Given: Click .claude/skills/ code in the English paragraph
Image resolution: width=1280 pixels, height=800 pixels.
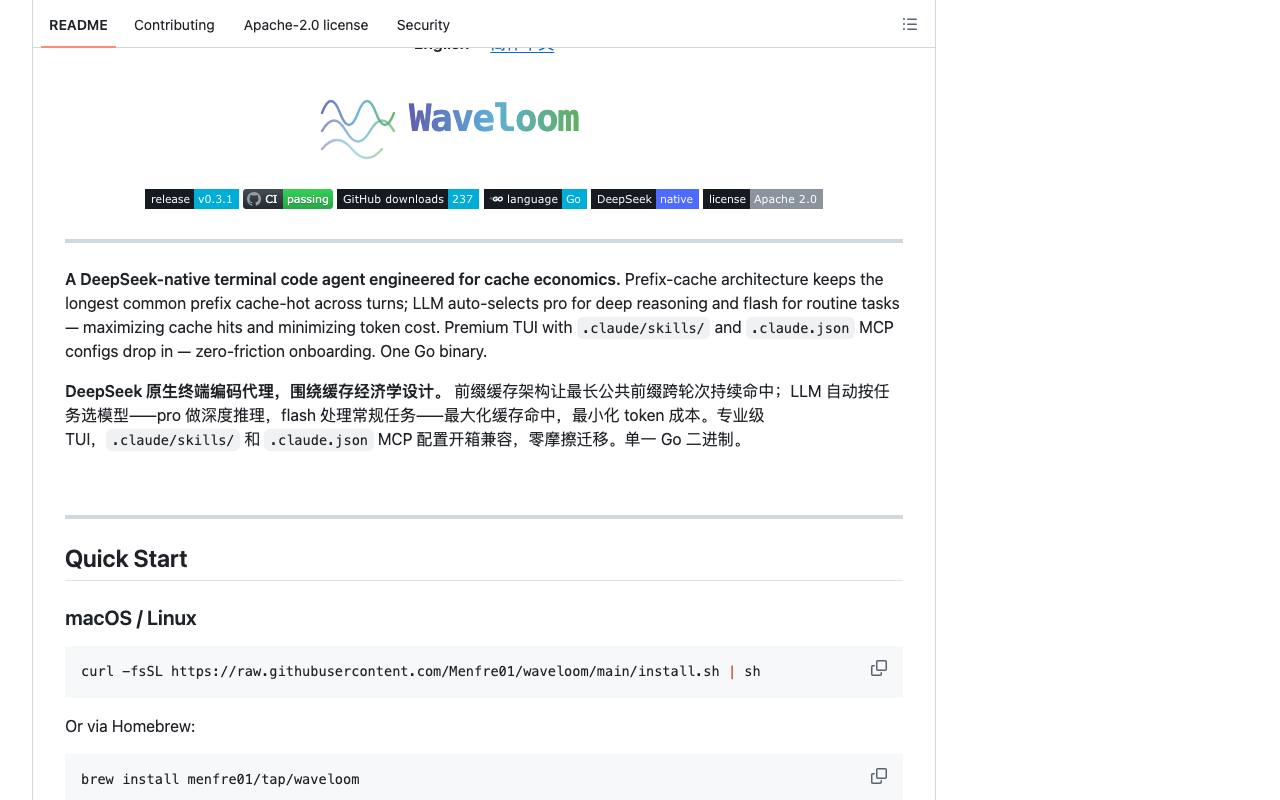Looking at the screenshot, I should click(643, 328).
